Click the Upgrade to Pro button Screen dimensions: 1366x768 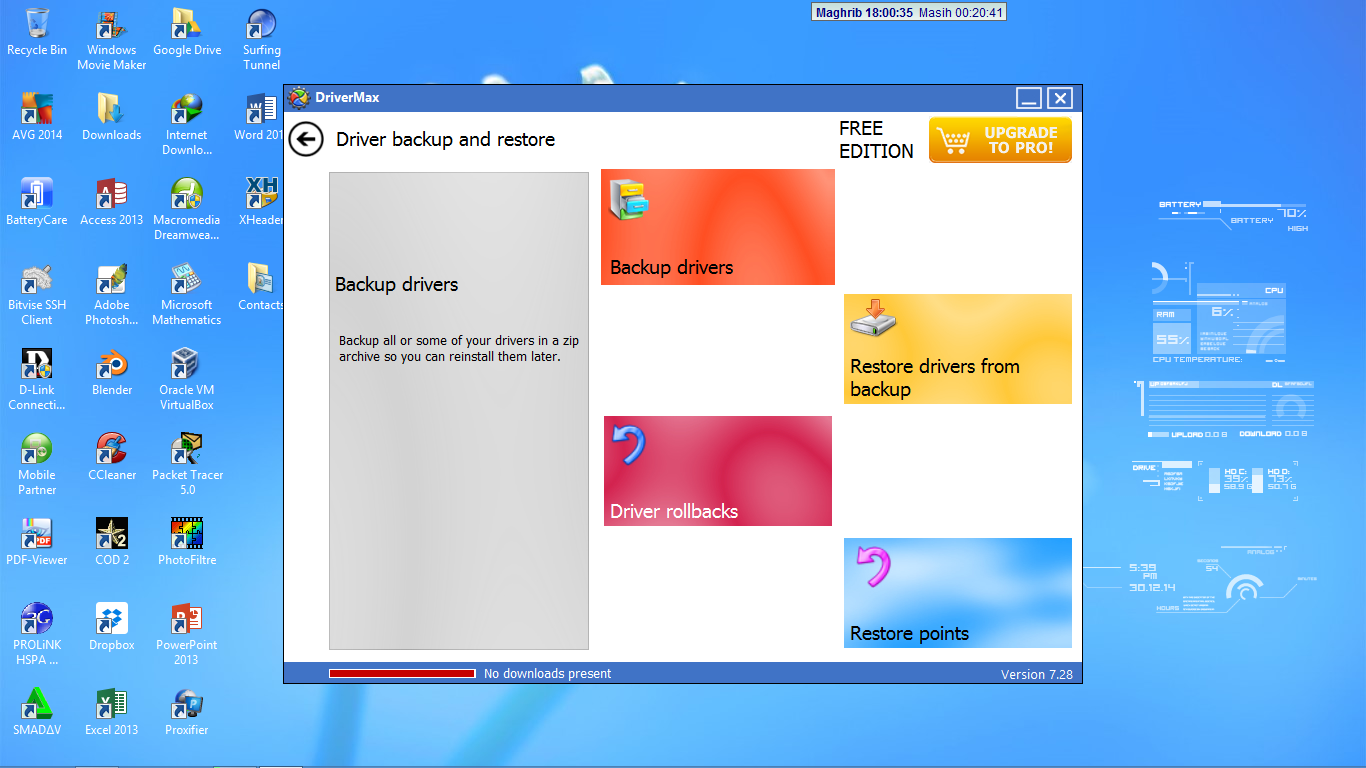[x=1000, y=140]
